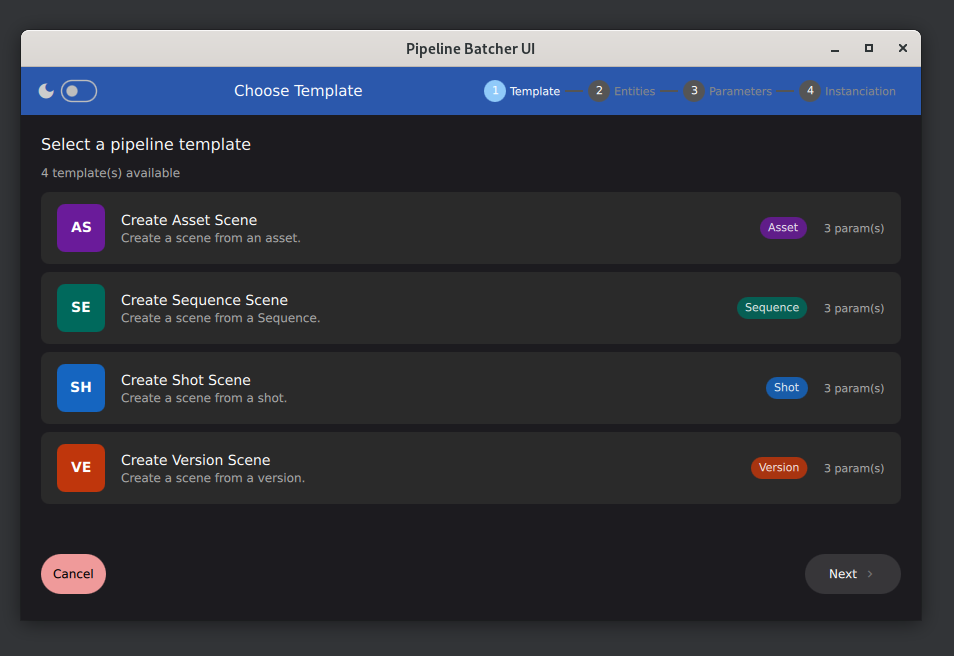Minimize the Pipeline Batcher UI window
The height and width of the screenshot is (656, 954).
pyautogui.click(x=835, y=49)
